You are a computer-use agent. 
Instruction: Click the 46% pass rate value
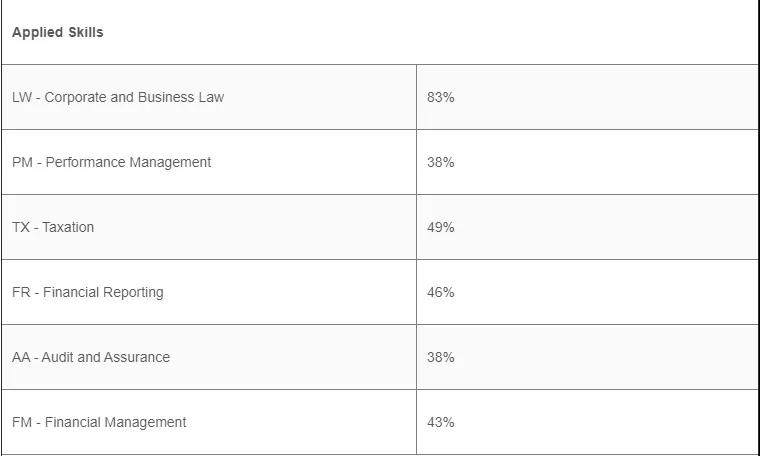(440, 292)
